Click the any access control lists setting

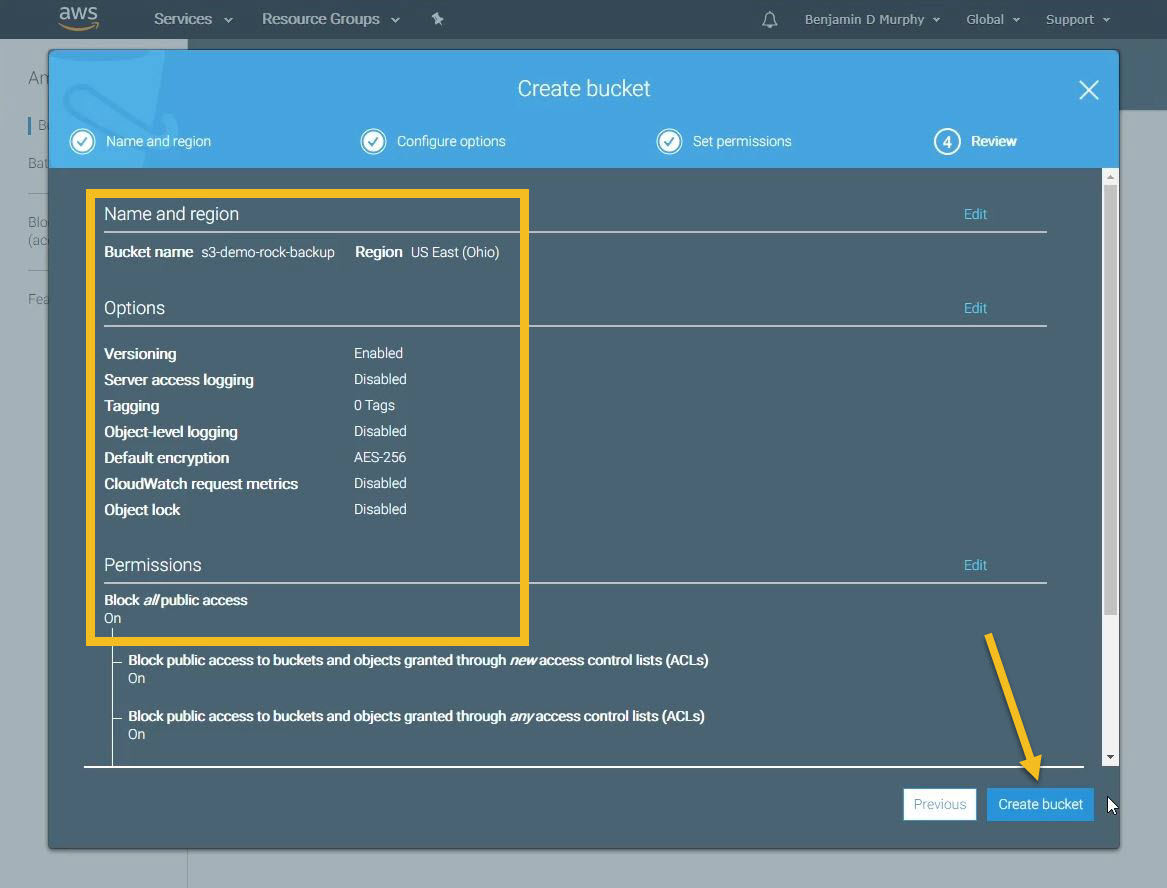416,716
